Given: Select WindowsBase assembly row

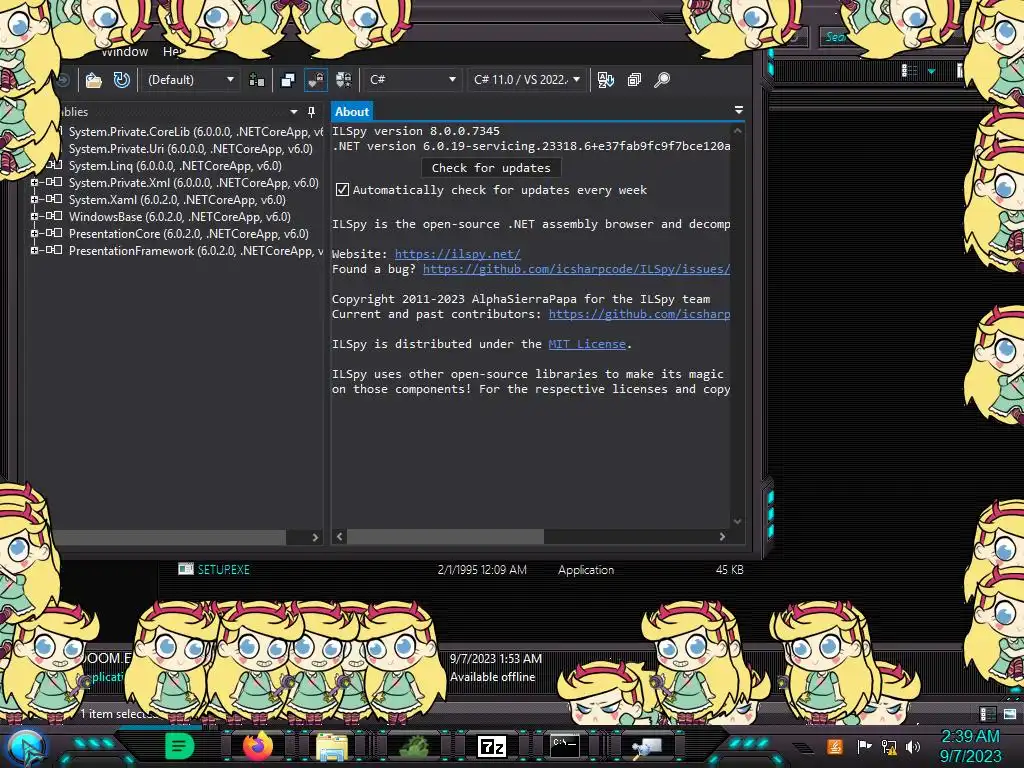Looking at the screenshot, I should pos(180,217).
